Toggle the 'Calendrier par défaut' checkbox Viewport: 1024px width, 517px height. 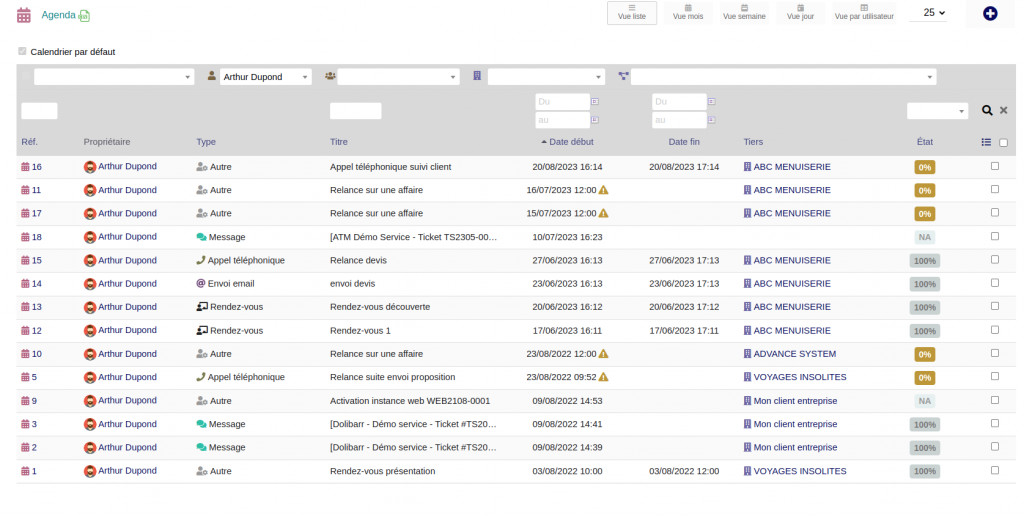coord(22,51)
